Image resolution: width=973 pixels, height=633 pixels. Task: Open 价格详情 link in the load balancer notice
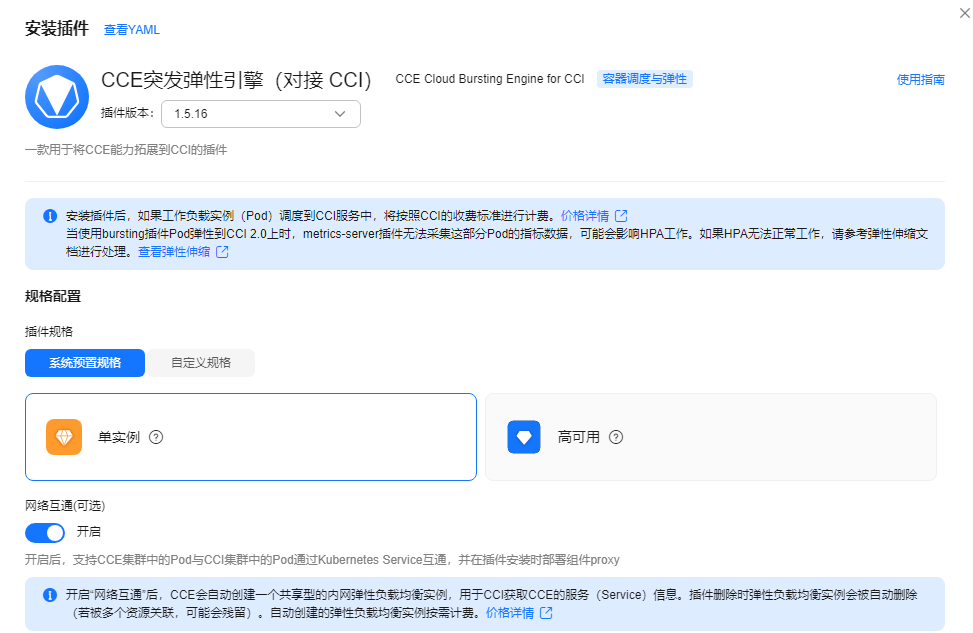509,613
